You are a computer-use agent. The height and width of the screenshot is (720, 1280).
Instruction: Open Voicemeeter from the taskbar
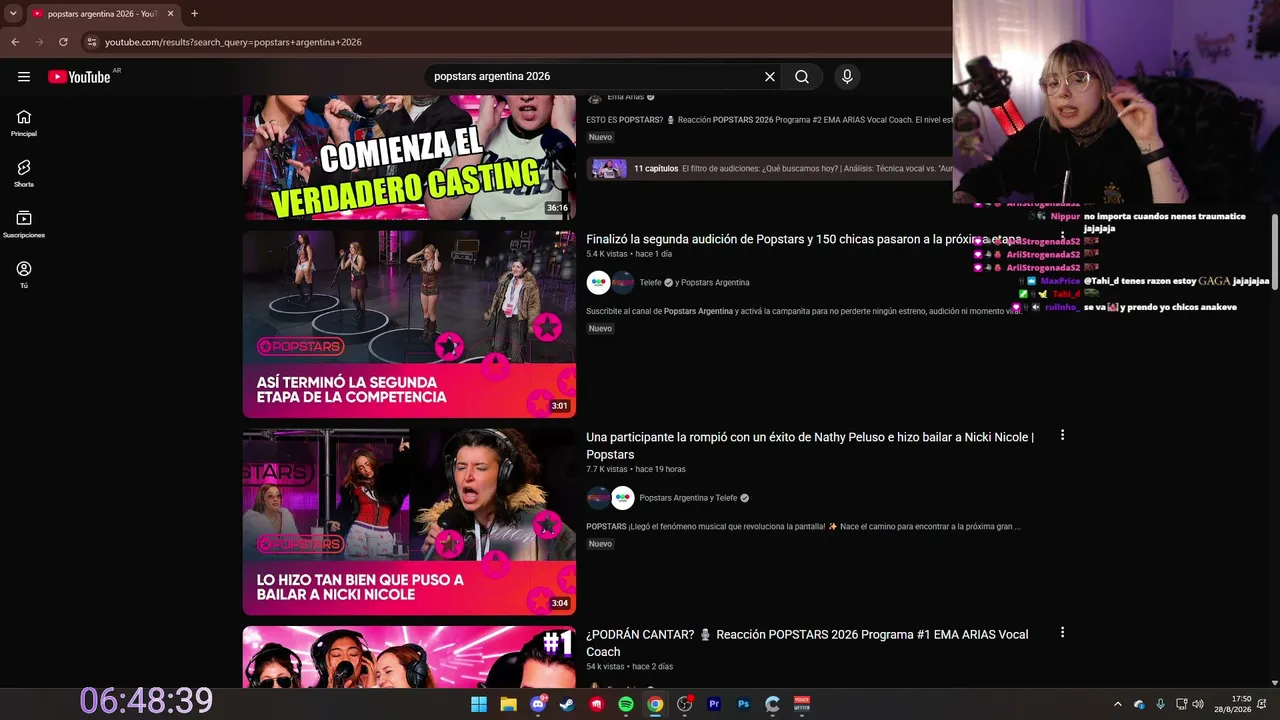[x=802, y=704]
